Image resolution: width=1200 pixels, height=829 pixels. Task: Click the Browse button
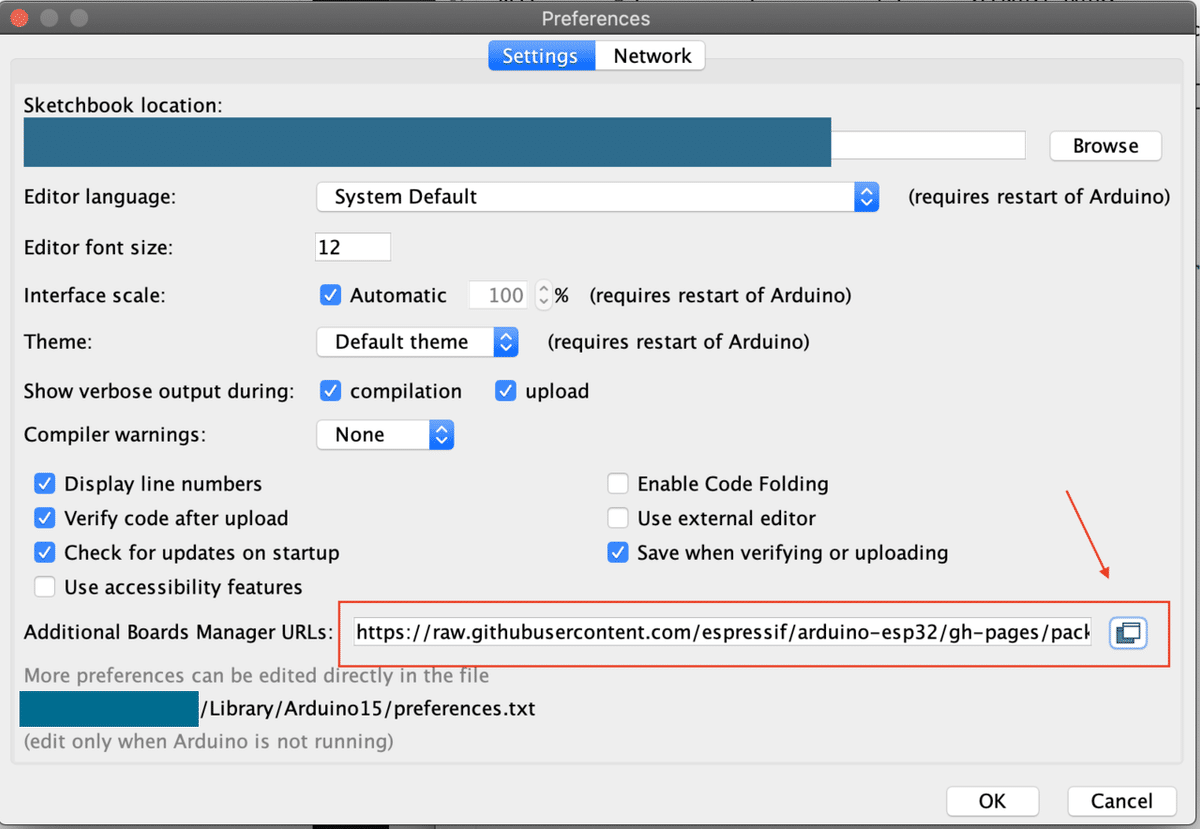(1105, 146)
